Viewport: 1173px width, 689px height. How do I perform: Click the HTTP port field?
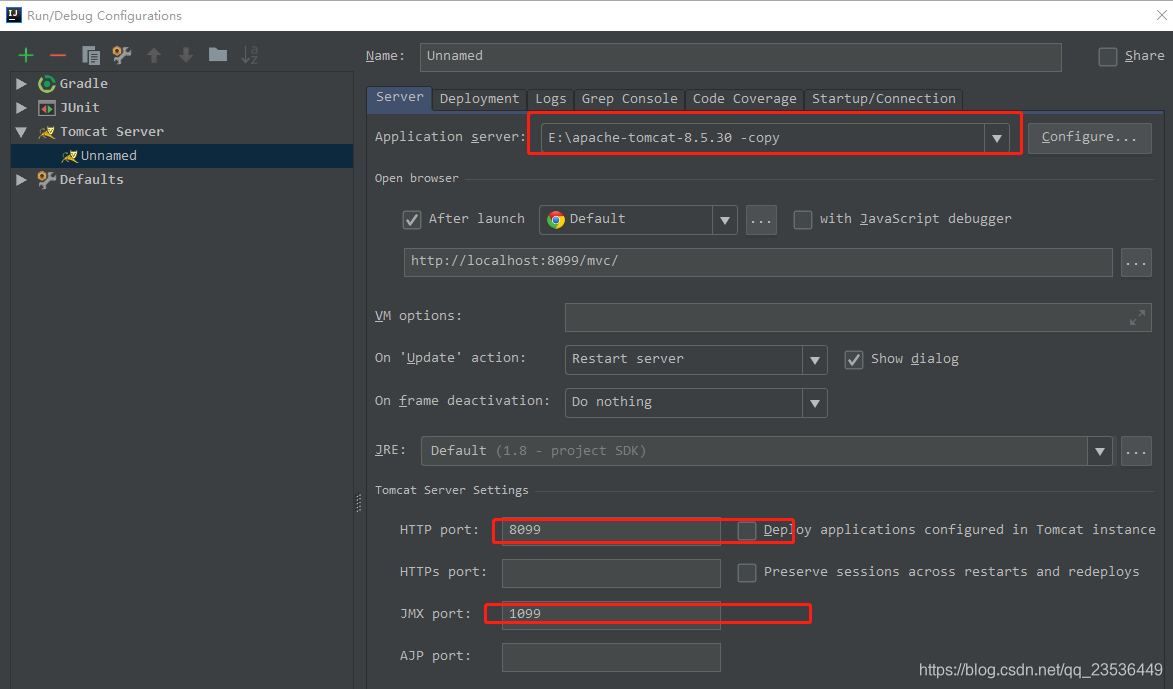pos(611,530)
